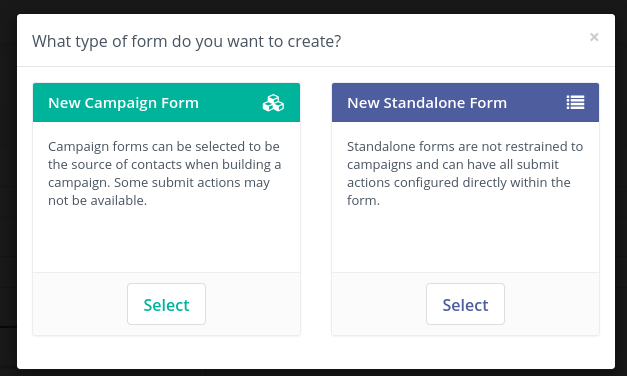Click empty white space below campaign description
Screen dimensions: 627x376
166,240
